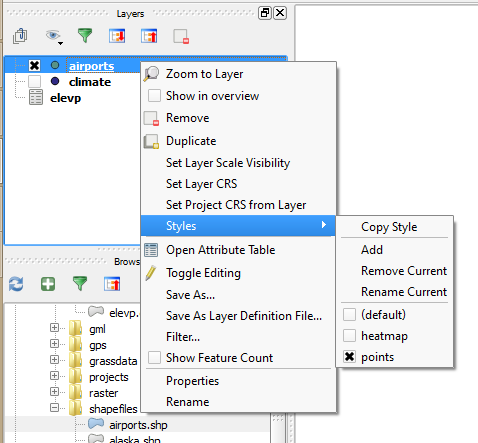Click the green Add Selected Layers icon
The image size is (478, 443).
pyautogui.click(x=48, y=284)
